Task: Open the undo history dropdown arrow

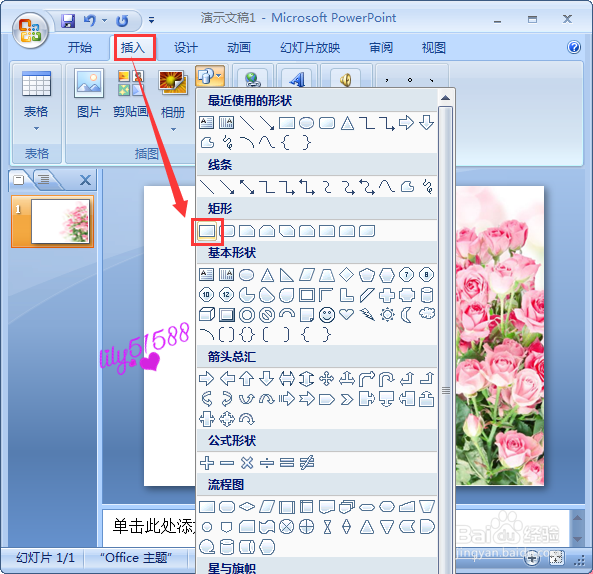Action: point(104,20)
